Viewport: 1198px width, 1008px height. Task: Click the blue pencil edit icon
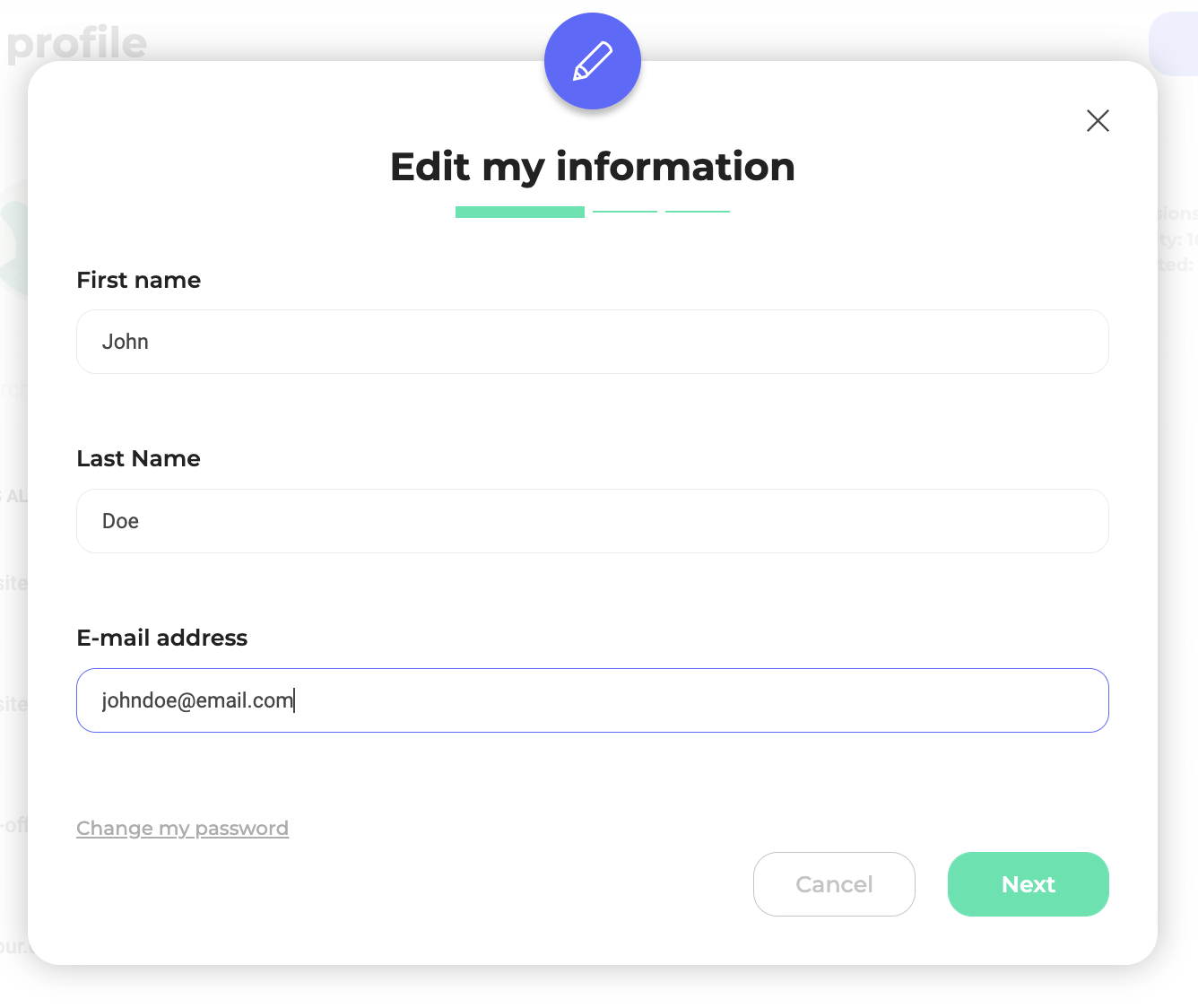click(592, 61)
